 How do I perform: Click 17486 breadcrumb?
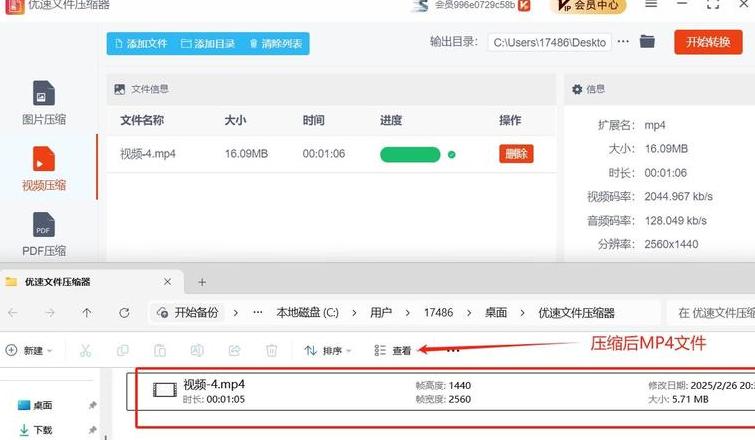tap(438, 313)
